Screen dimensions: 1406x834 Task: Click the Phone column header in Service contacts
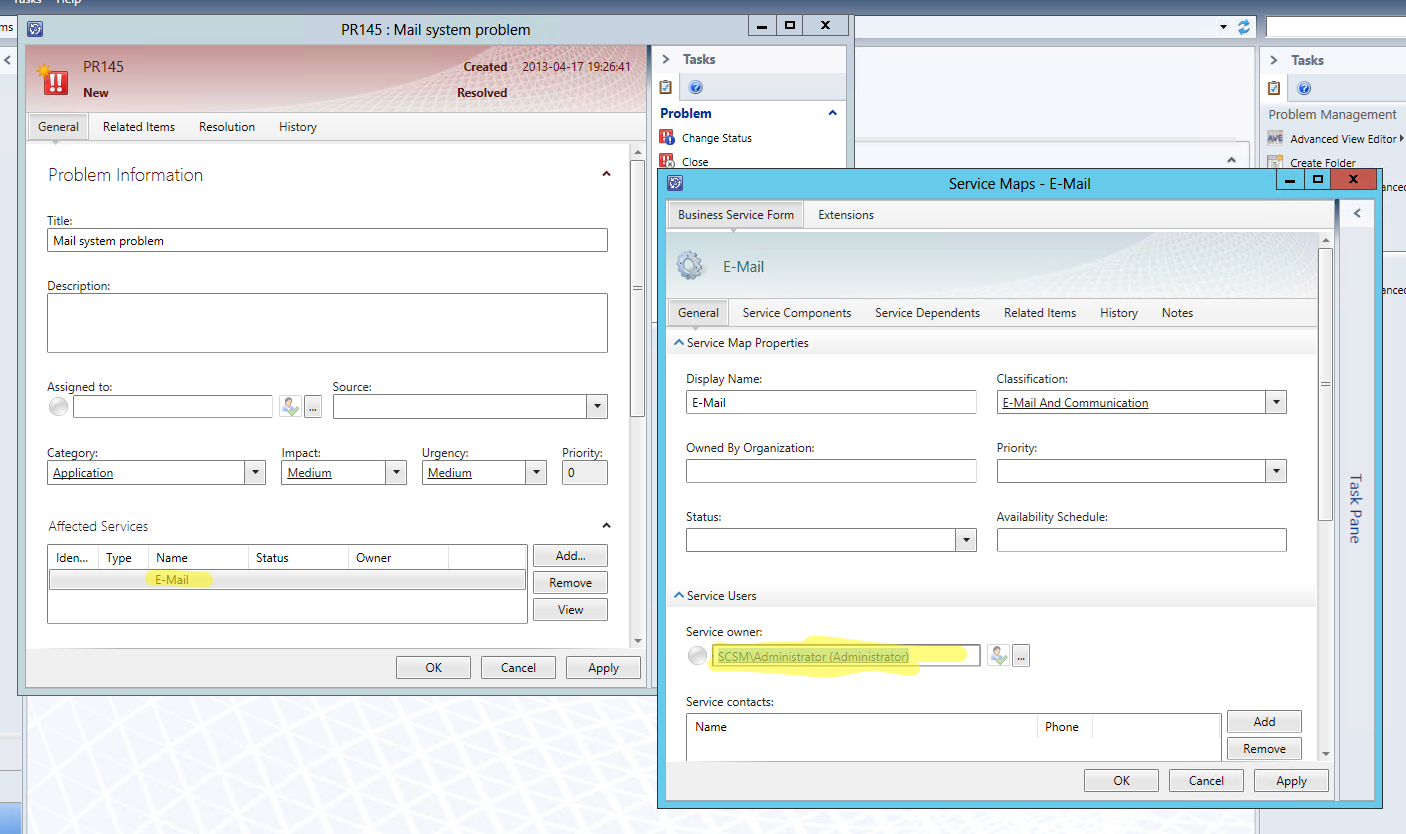click(x=1064, y=727)
